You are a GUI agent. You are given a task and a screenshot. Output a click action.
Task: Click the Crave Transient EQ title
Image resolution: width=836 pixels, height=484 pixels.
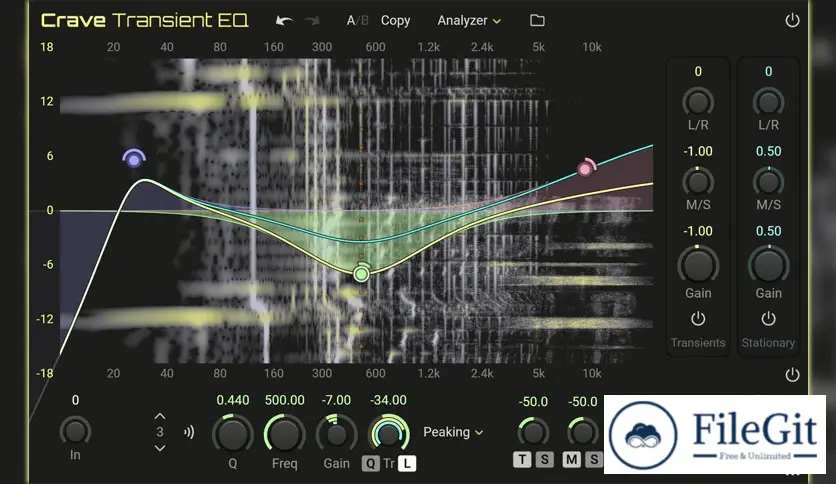point(144,20)
